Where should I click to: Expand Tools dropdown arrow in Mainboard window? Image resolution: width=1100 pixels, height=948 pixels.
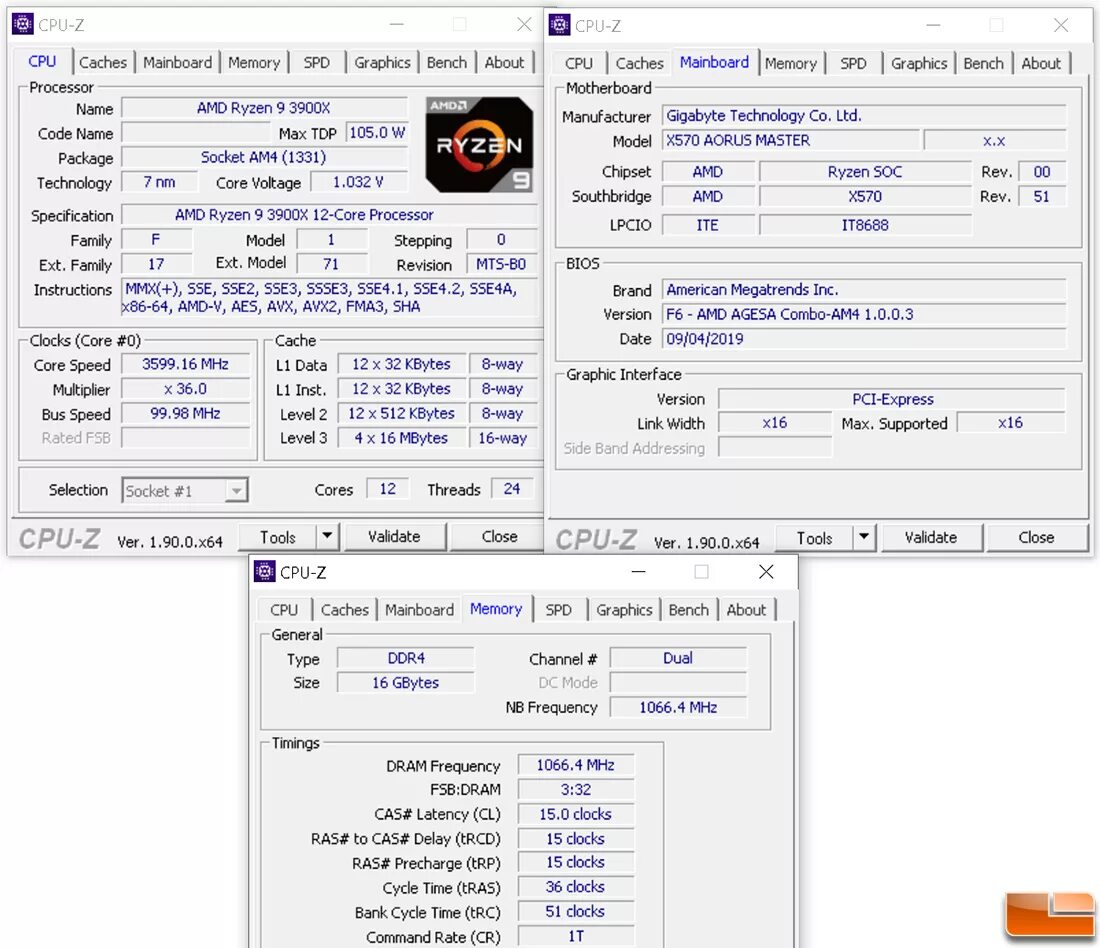pos(864,538)
